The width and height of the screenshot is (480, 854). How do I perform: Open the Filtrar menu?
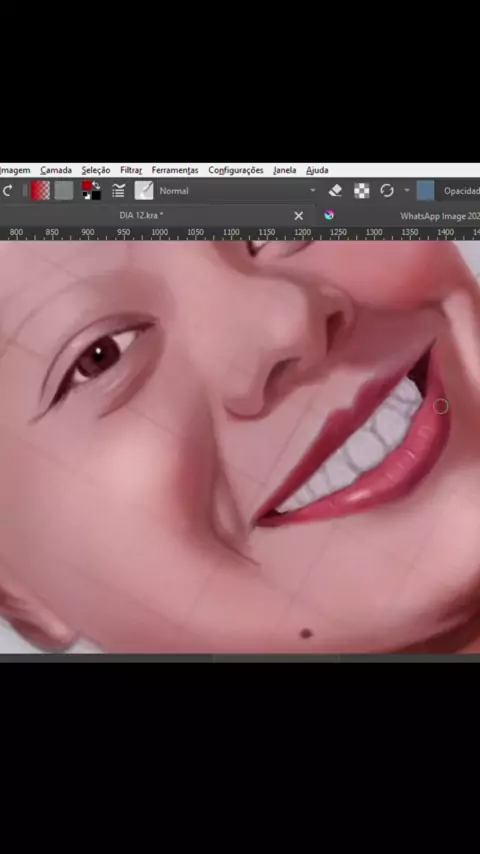(x=131, y=170)
